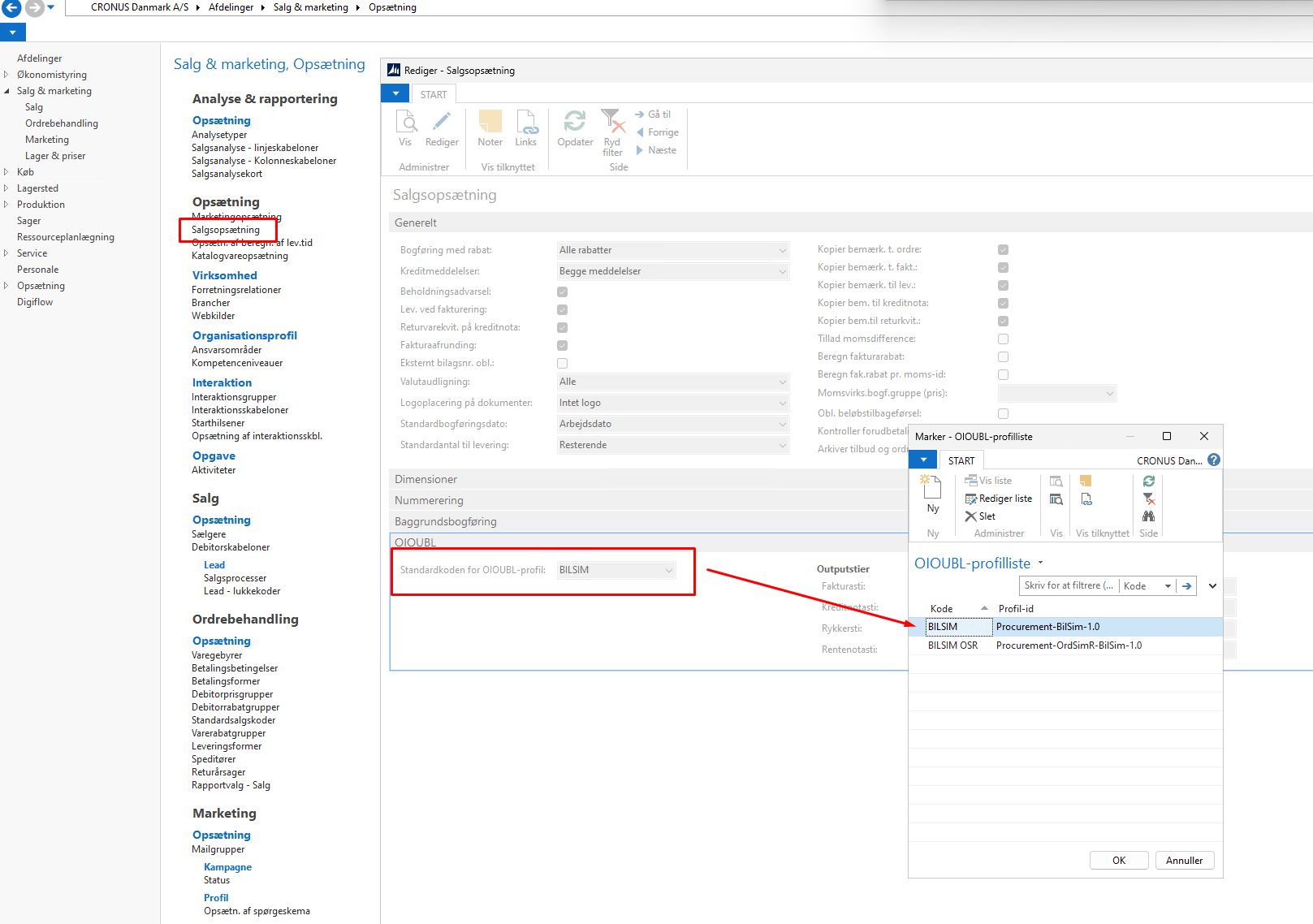Click the clear filter funnel icon in the dialog

[1148, 499]
